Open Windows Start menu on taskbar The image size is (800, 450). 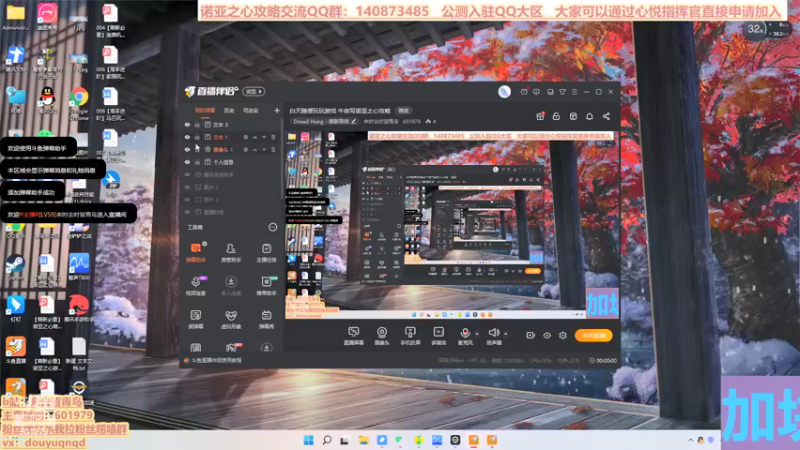308,440
